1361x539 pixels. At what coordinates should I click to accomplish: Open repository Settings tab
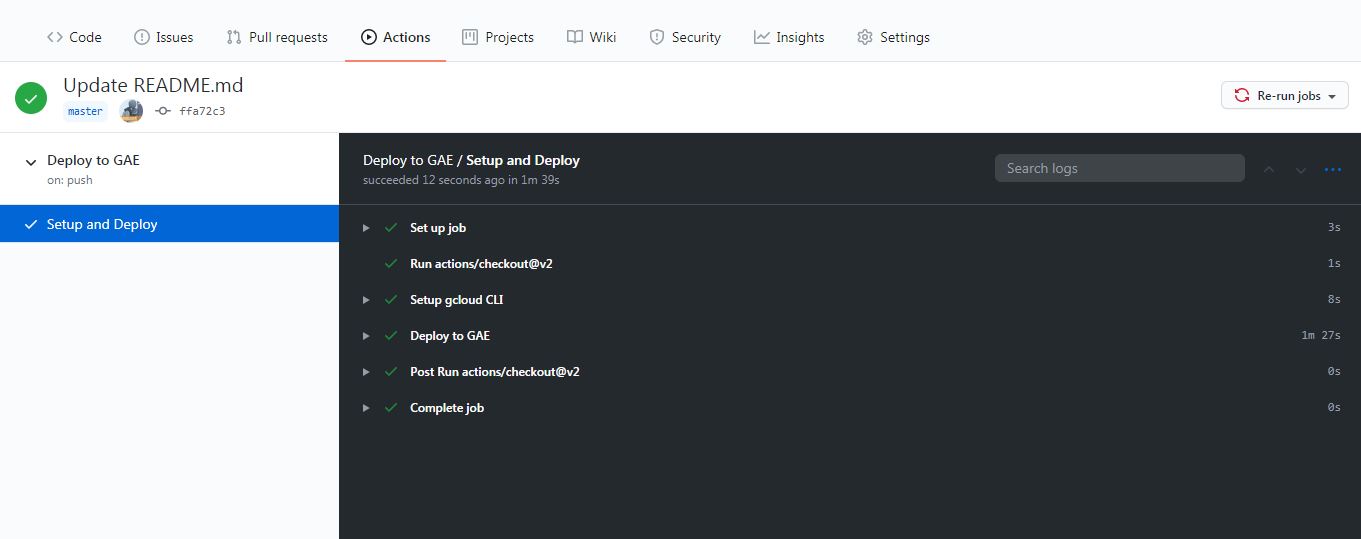[x=893, y=37]
